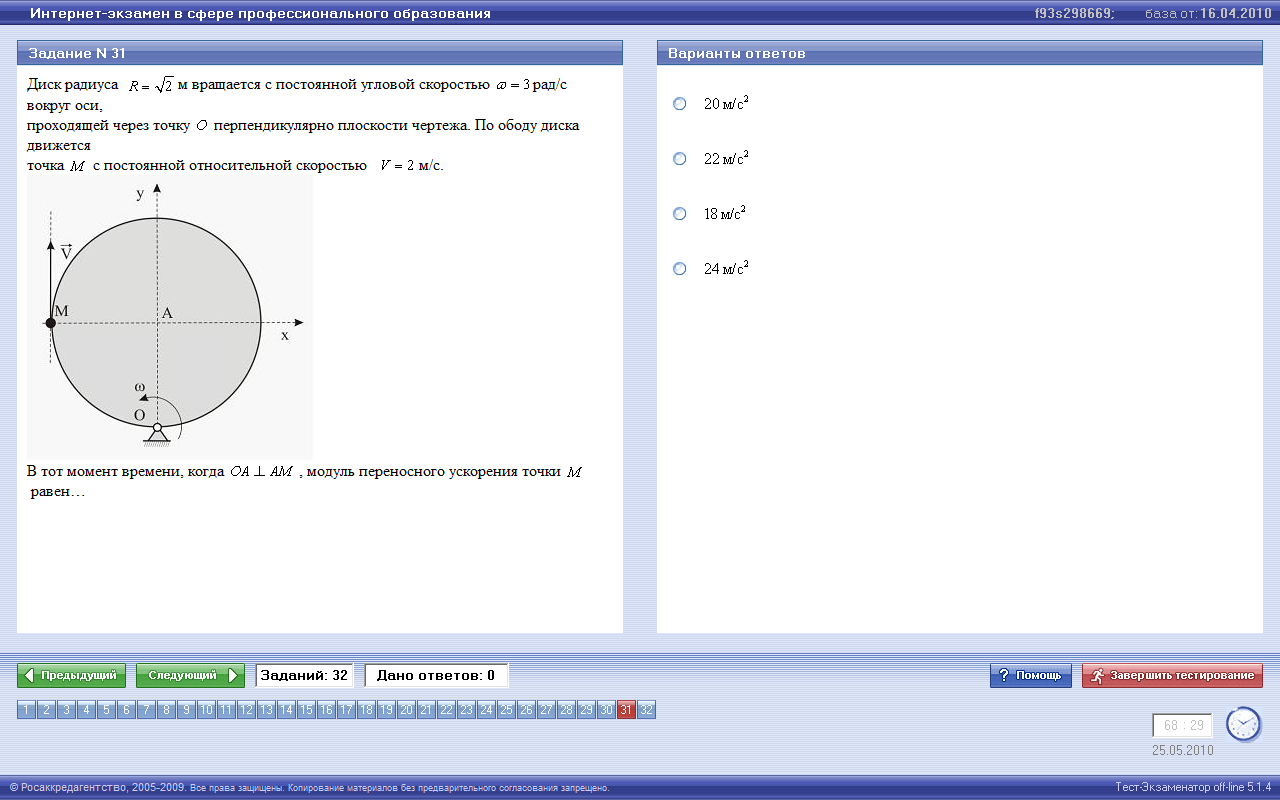1280x800 pixels.
Task: Jump to question 10
Action: pos(207,710)
